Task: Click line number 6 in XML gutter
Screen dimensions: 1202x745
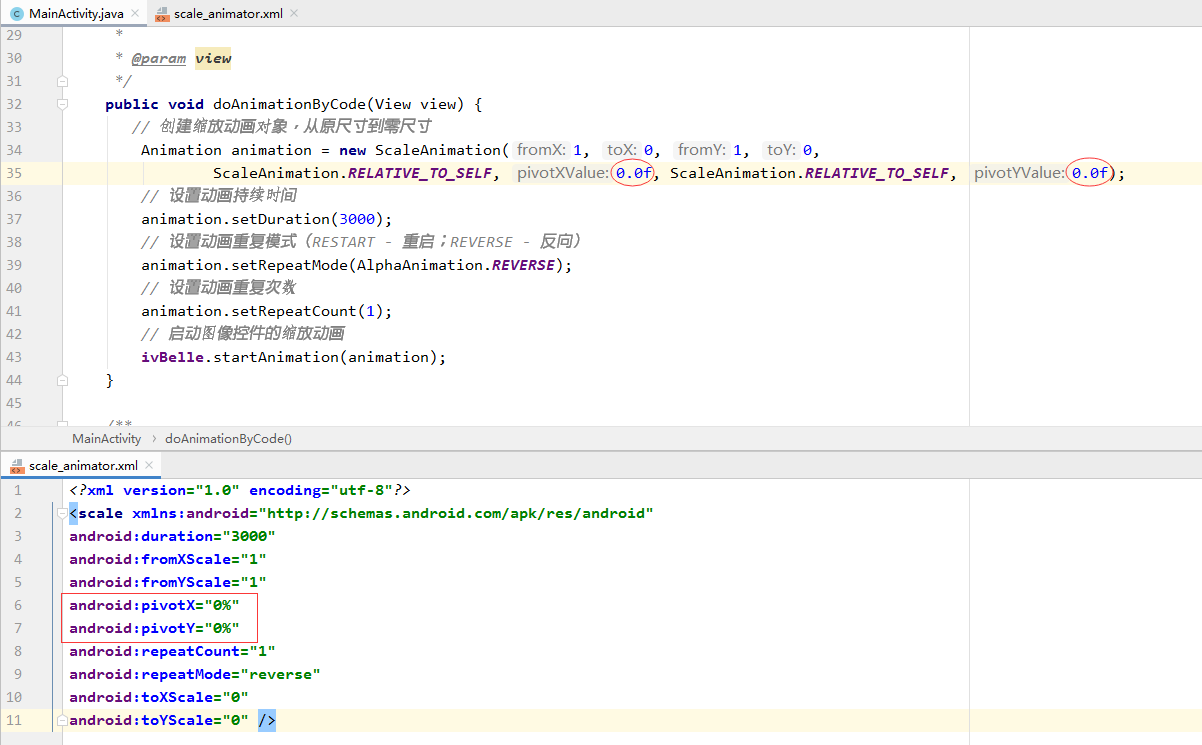Action: (x=17, y=605)
